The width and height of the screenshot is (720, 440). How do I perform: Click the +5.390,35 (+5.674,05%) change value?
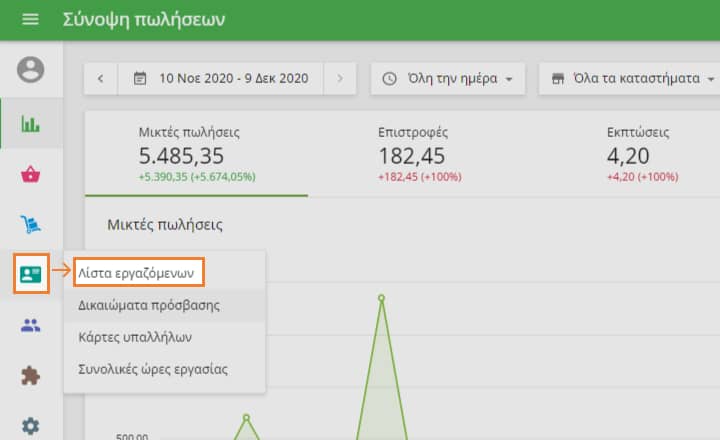pos(197,177)
